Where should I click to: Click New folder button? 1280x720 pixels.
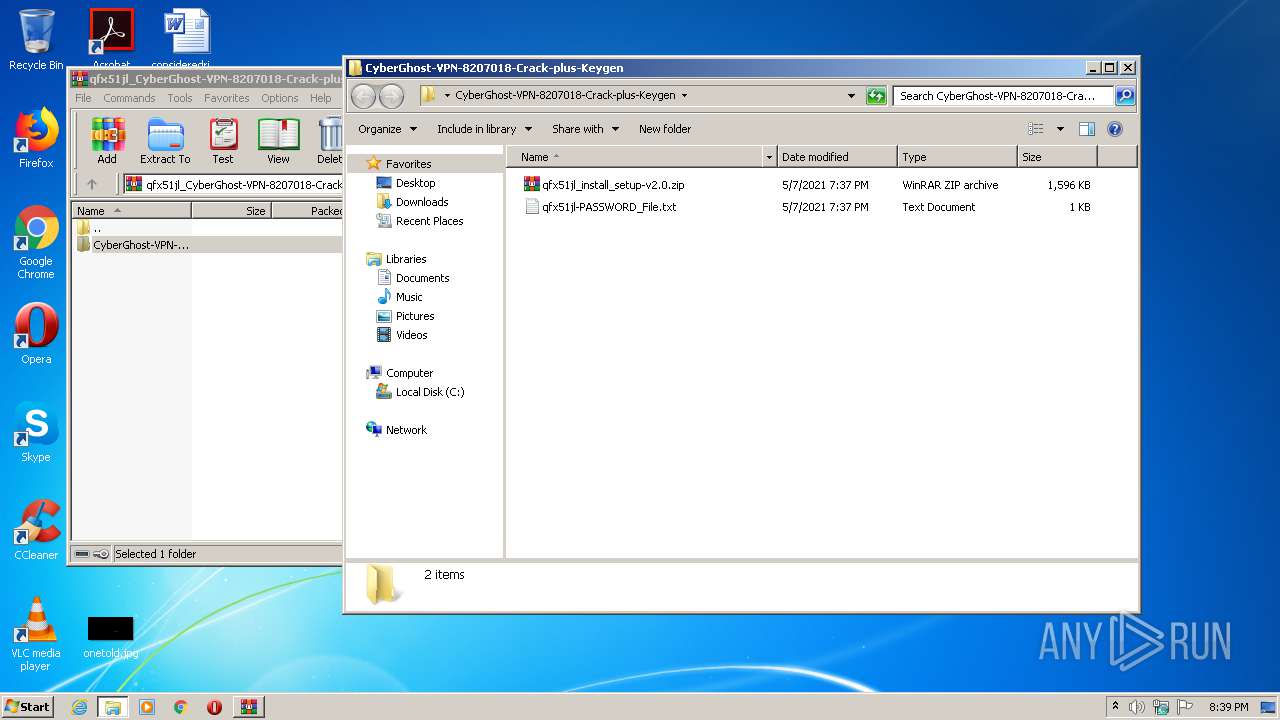[665, 129]
